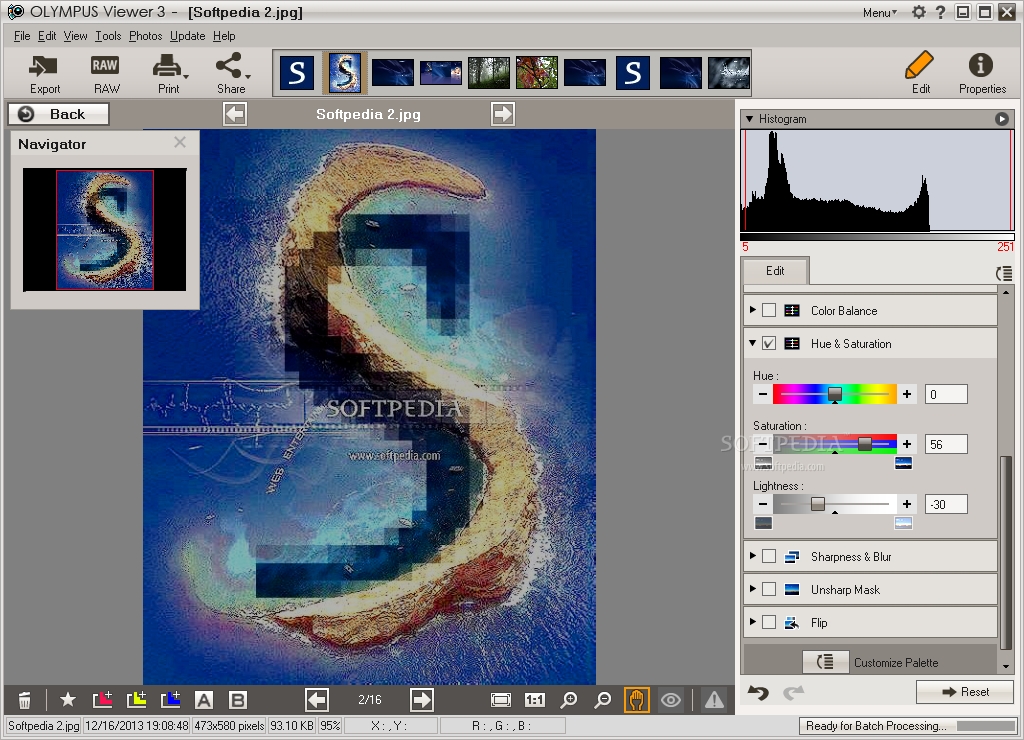Add image to yellow folder mark
This screenshot has height=740, width=1024.
[136, 700]
